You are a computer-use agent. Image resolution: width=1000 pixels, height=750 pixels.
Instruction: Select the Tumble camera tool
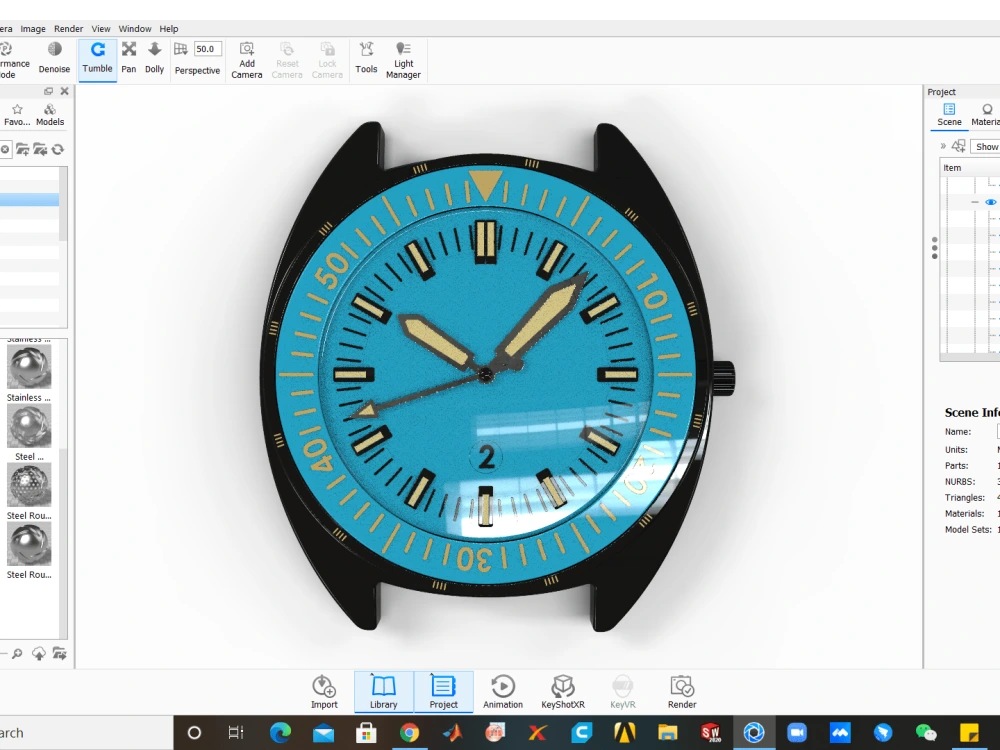[98, 59]
